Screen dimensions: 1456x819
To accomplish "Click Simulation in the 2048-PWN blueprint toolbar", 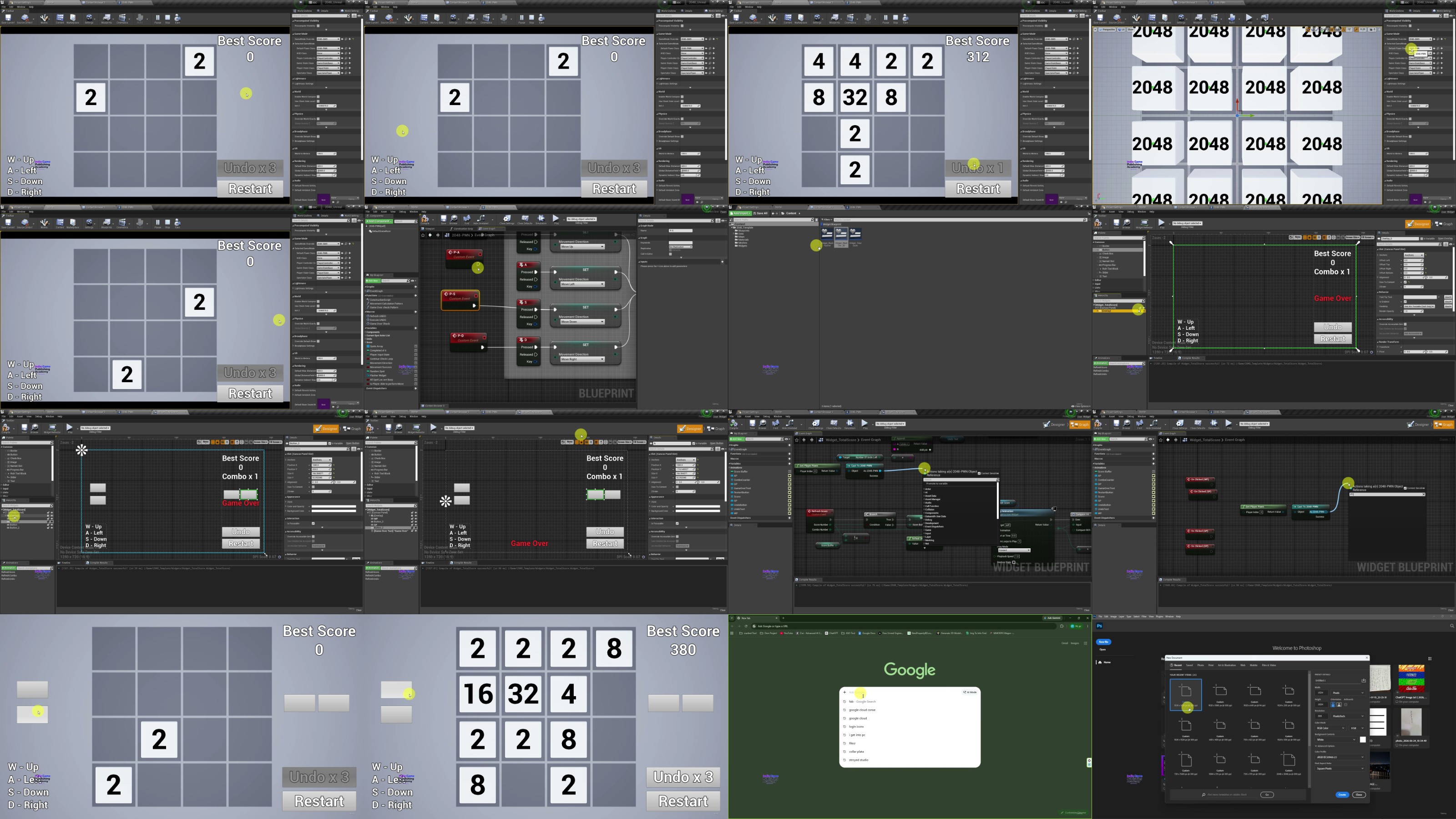I will pos(541,219).
